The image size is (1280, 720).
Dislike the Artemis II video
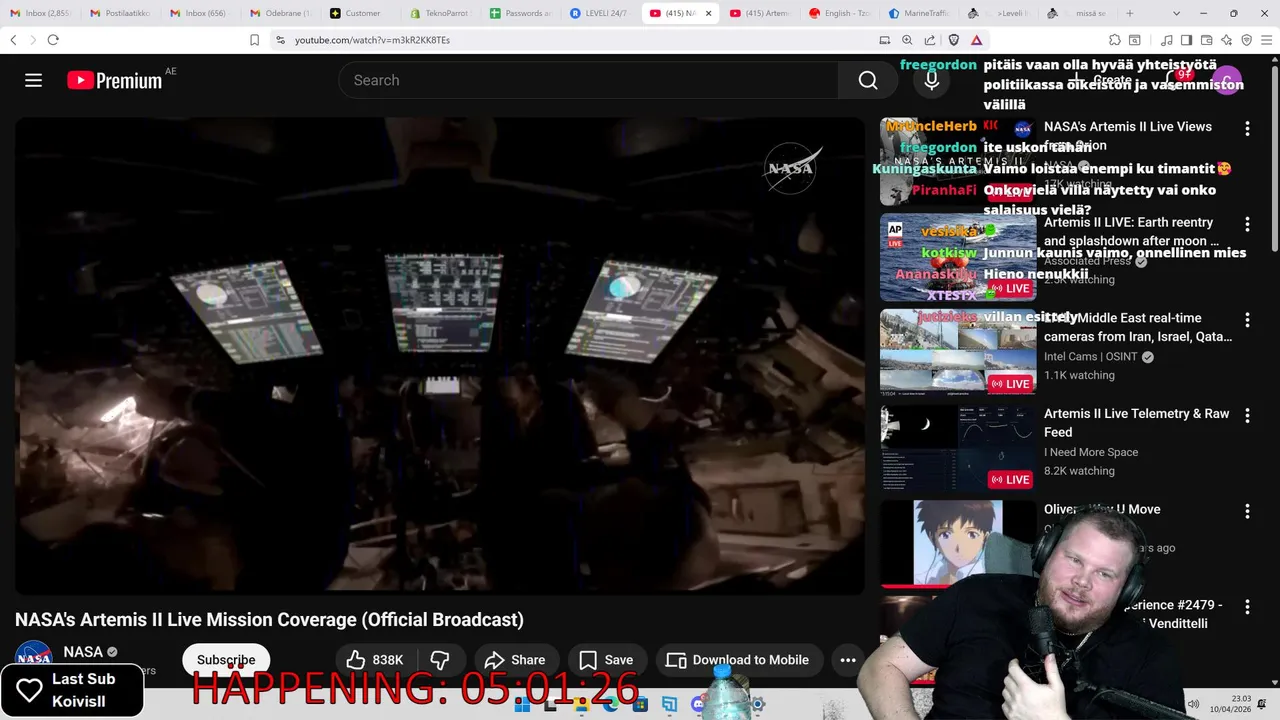pyautogui.click(x=439, y=660)
